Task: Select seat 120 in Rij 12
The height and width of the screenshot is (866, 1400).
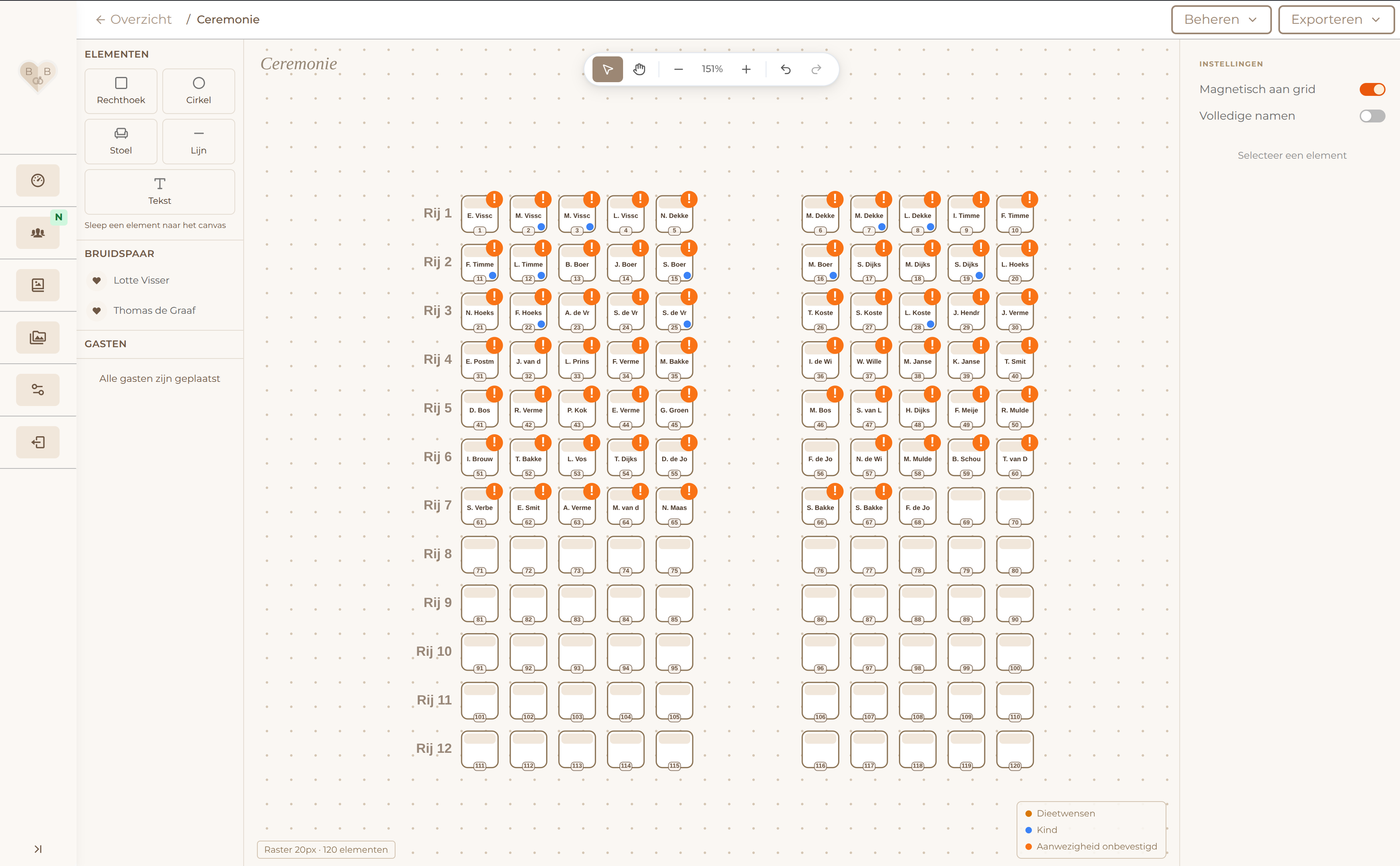Action: (1015, 750)
